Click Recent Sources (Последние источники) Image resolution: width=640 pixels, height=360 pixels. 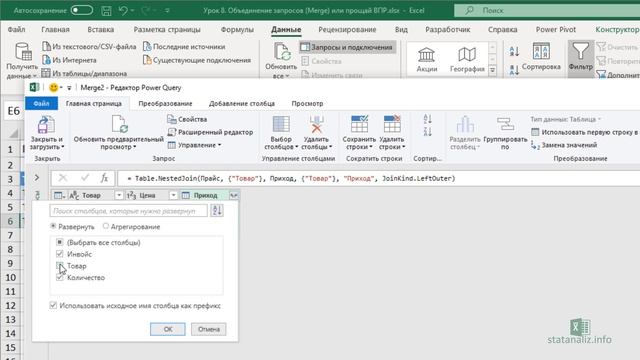pyautogui.click(x=184, y=47)
